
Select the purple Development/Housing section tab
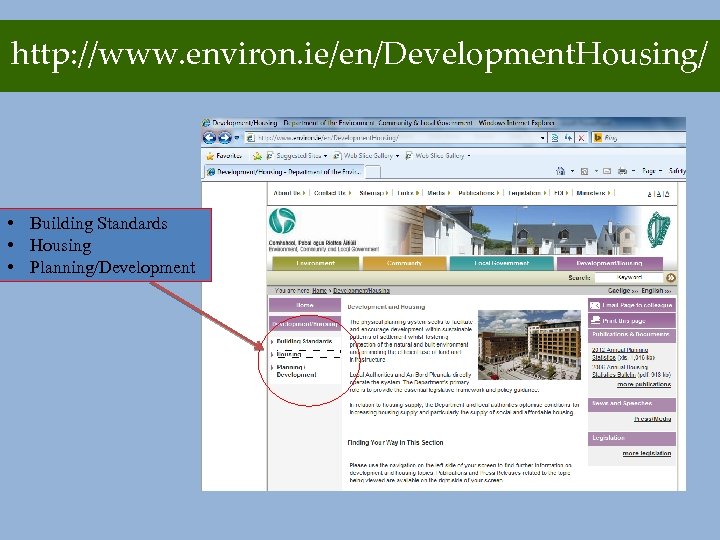point(609,263)
